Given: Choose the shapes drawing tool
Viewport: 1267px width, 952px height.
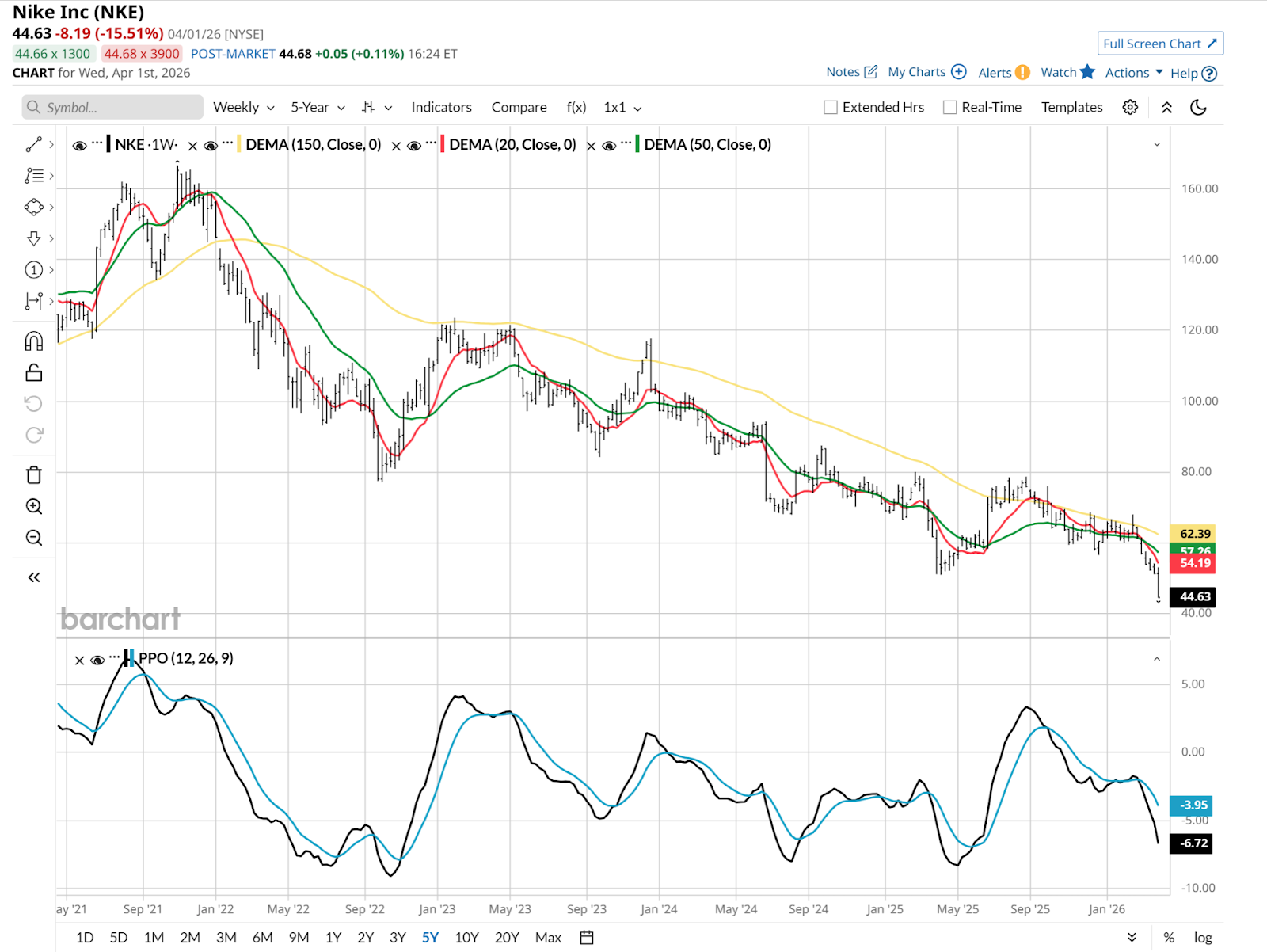Looking at the screenshot, I should coord(33,208).
